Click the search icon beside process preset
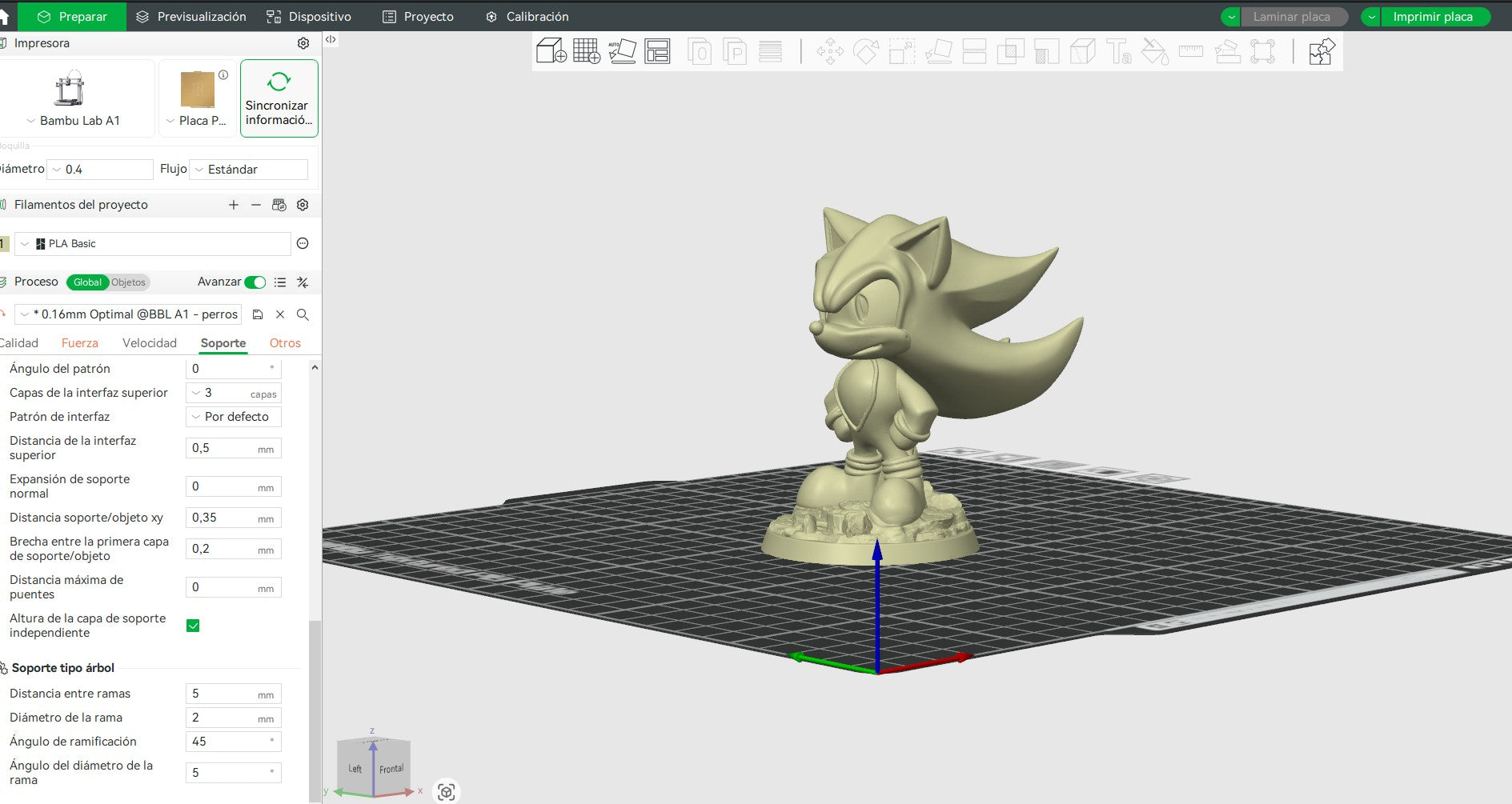 point(303,314)
